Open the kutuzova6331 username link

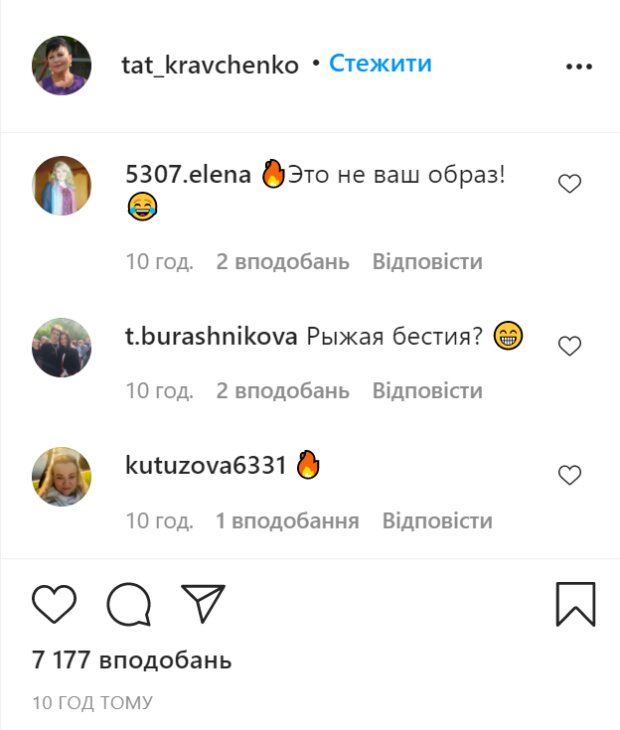pyautogui.click(x=206, y=465)
